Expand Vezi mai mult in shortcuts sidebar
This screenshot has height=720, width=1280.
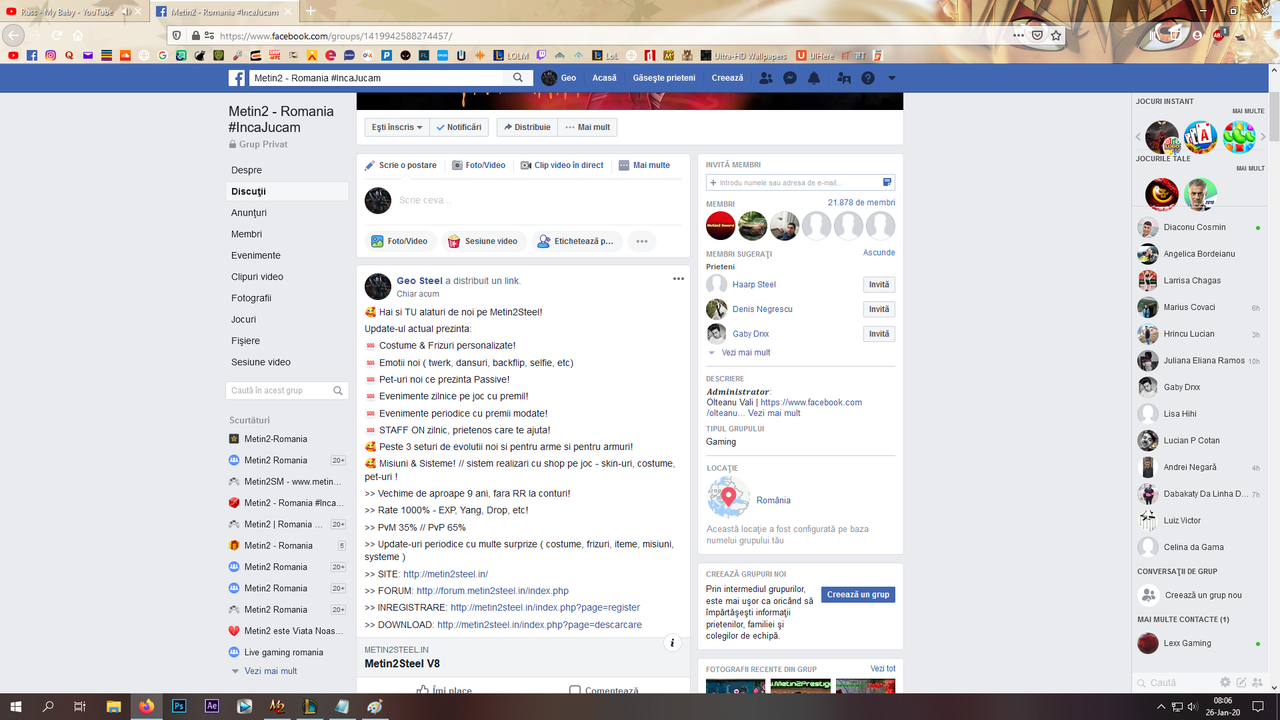click(x=265, y=671)
